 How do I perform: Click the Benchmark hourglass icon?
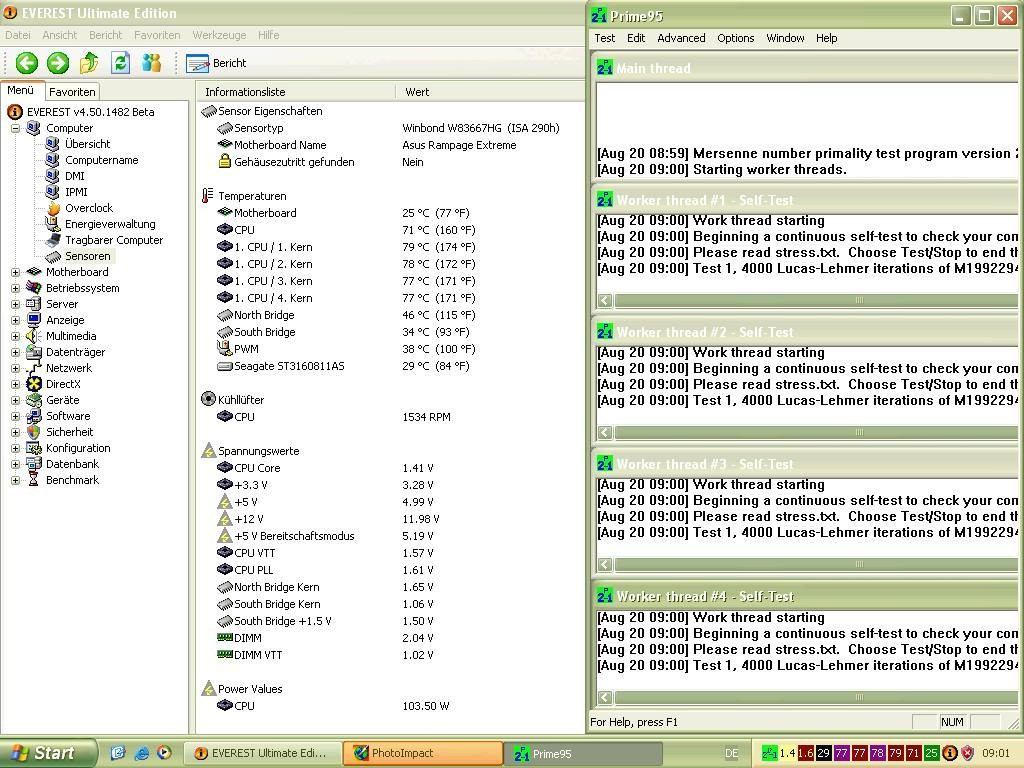(x=34, y=480)
